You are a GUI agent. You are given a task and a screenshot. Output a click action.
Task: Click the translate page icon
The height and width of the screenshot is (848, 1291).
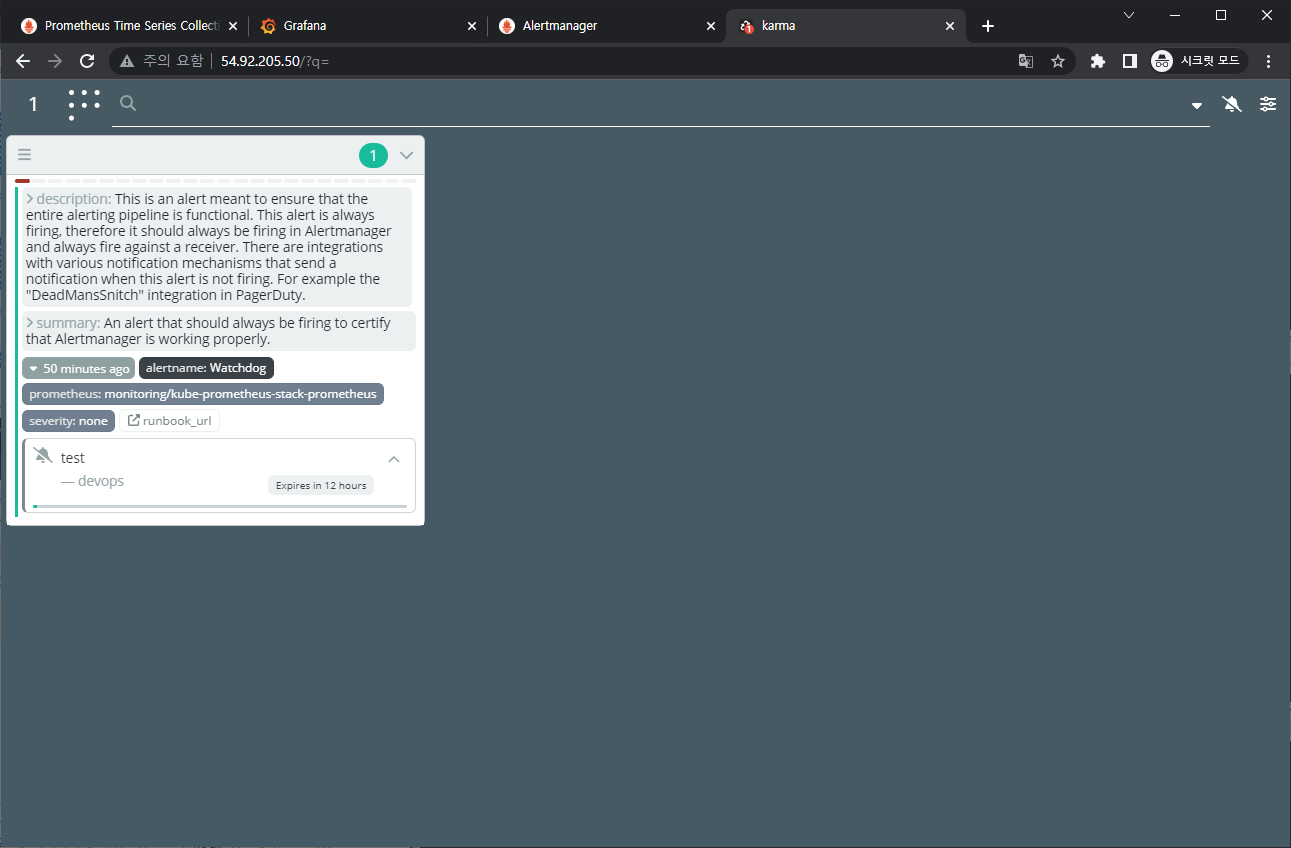[x=1026, y=61]
